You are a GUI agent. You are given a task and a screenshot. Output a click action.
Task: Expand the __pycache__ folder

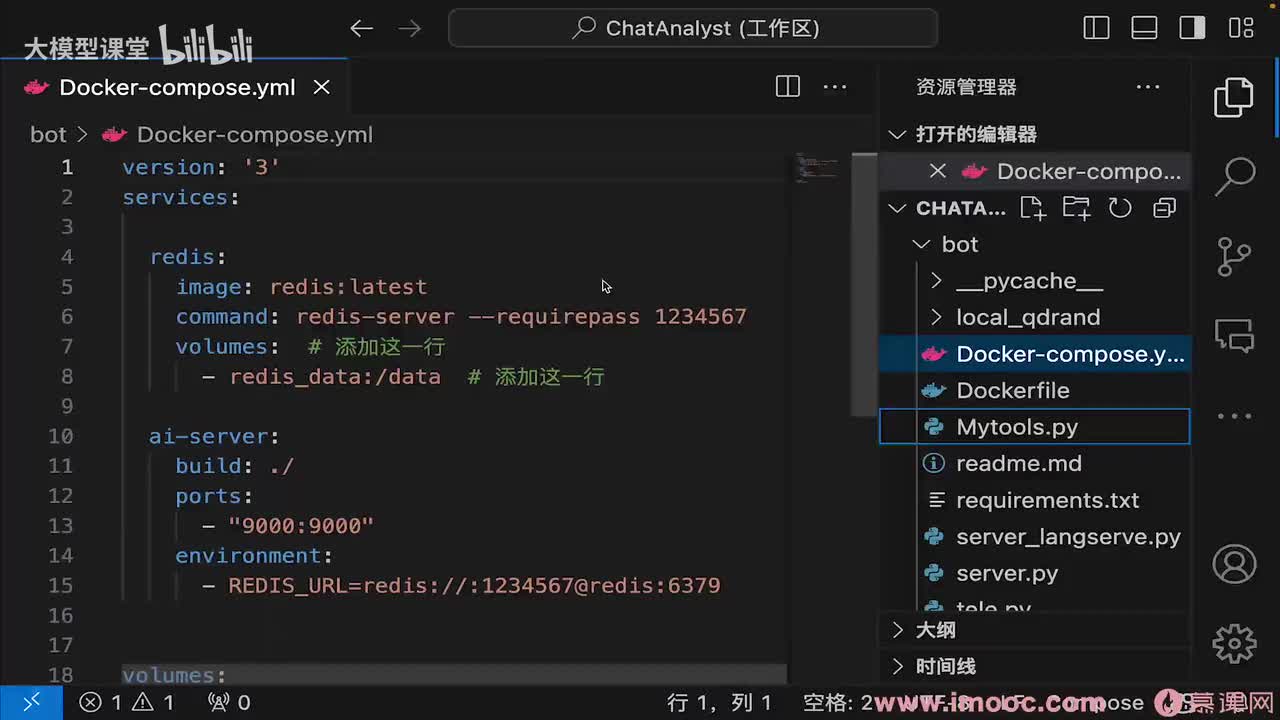[1035, 281]
